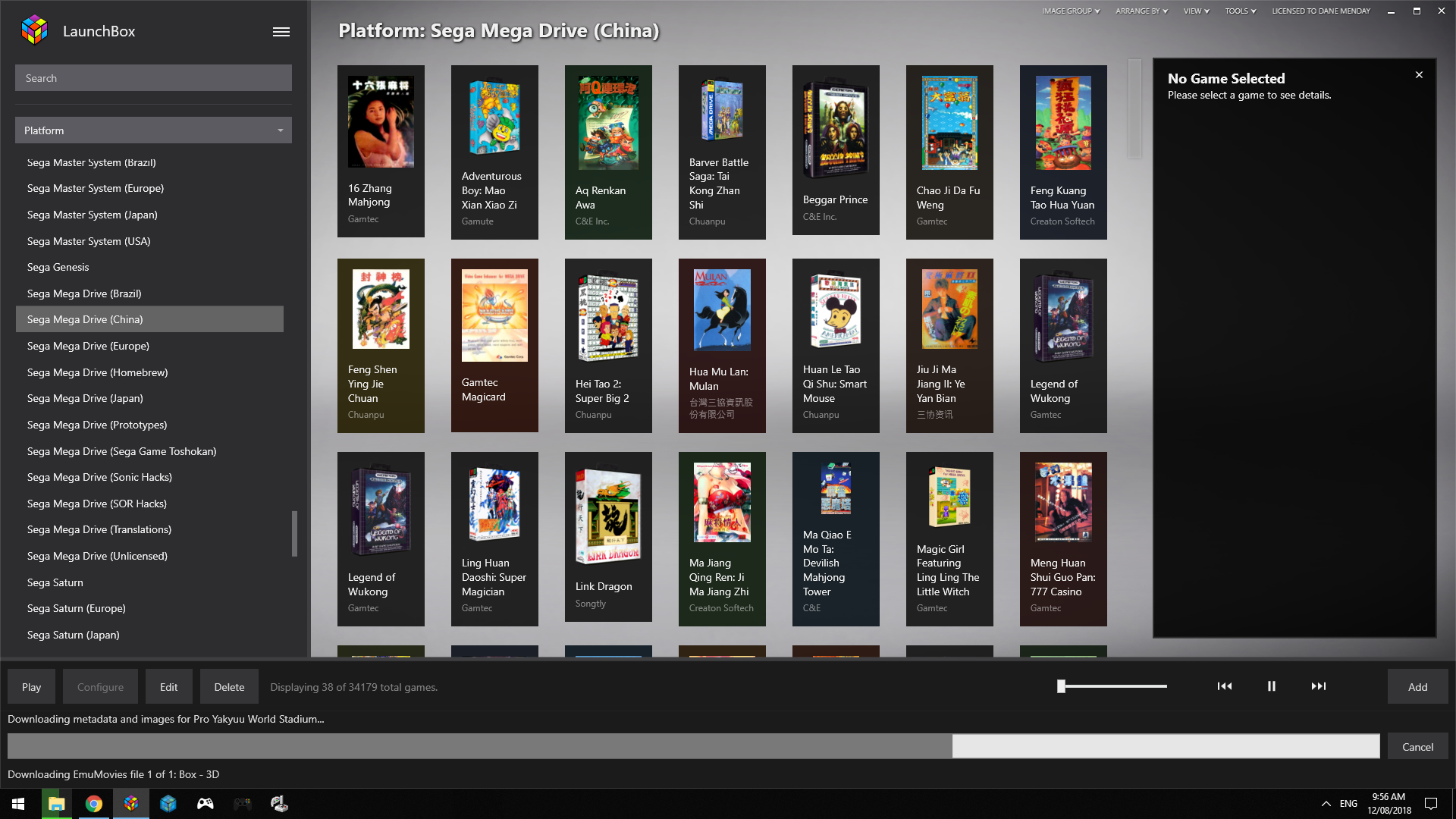Show hidden system tray icons
1456x819 pixels.
pos(1326,804)
